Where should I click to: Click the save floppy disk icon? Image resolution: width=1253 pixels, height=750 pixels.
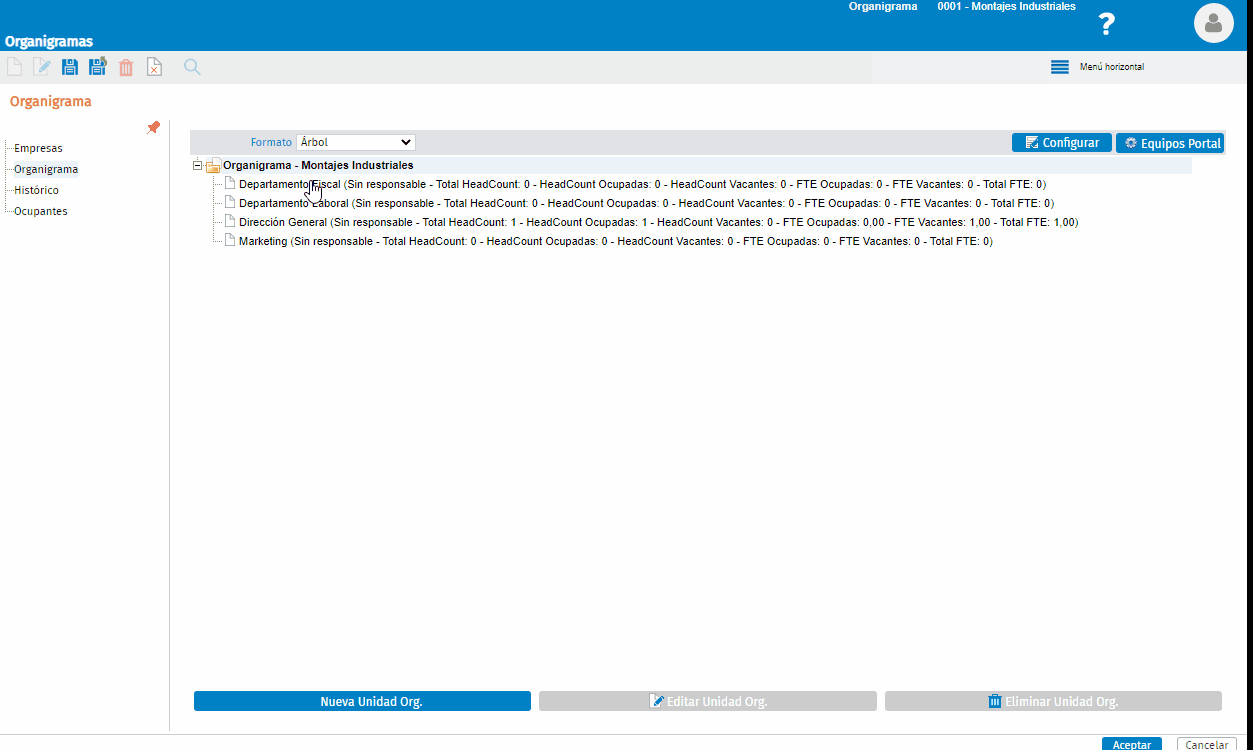click(x=70, y=67)
